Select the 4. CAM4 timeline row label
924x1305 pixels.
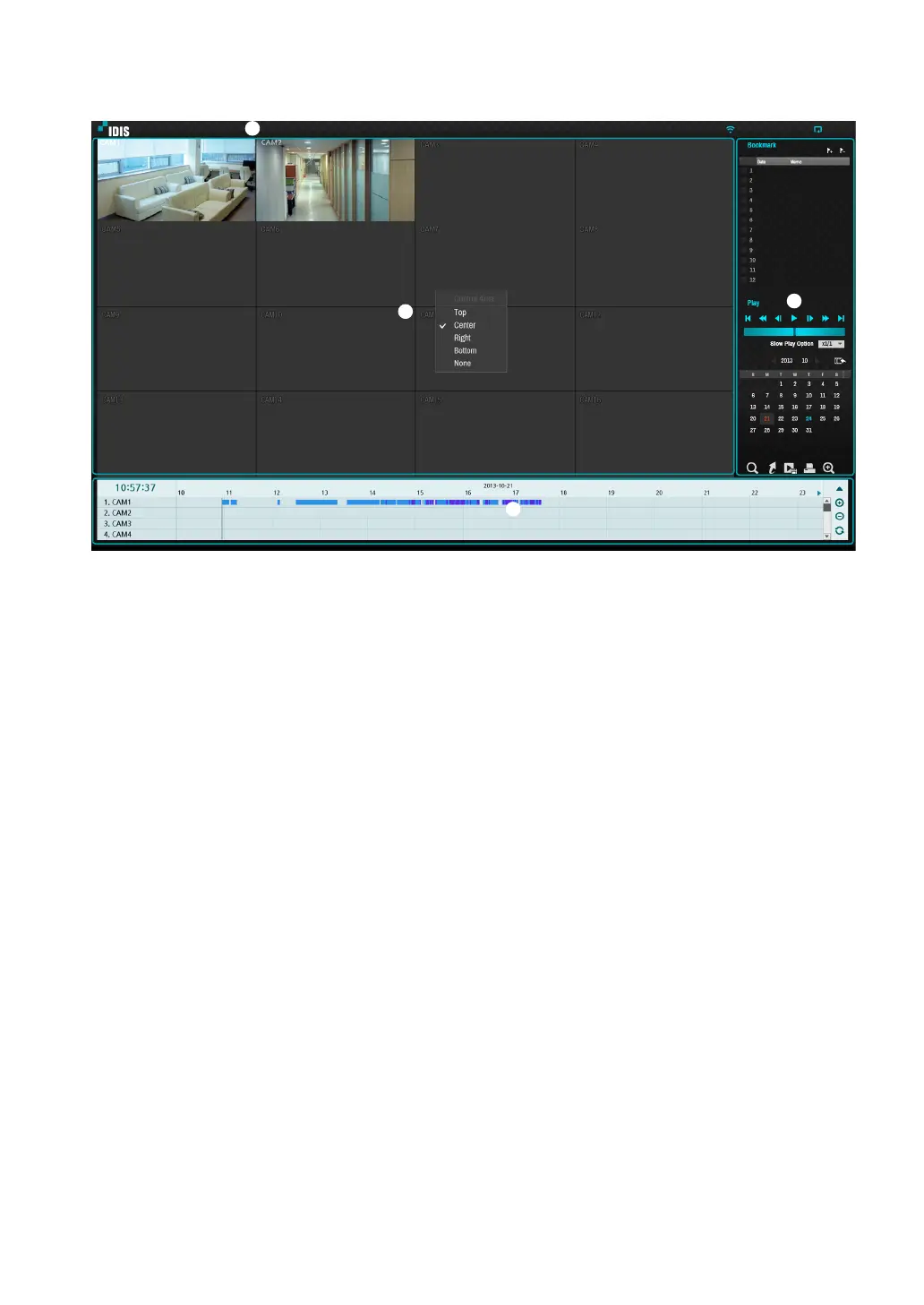(117, 535)
